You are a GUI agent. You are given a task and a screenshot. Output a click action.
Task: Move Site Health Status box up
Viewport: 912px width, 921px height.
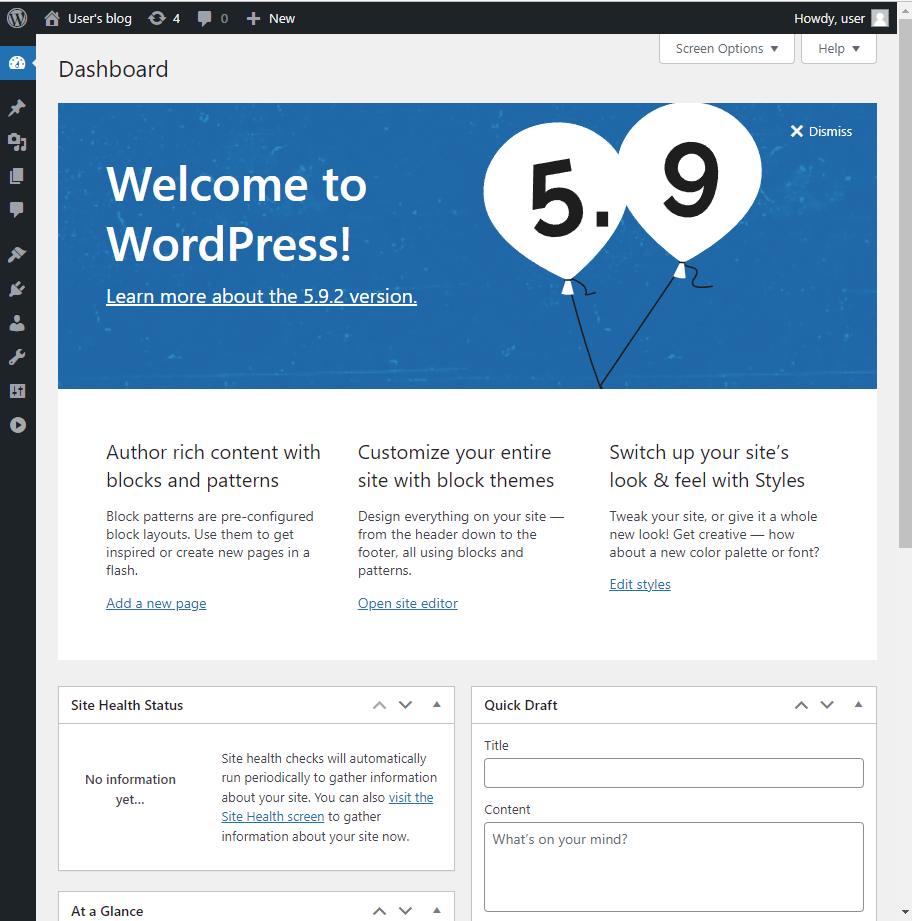(379, 705)
